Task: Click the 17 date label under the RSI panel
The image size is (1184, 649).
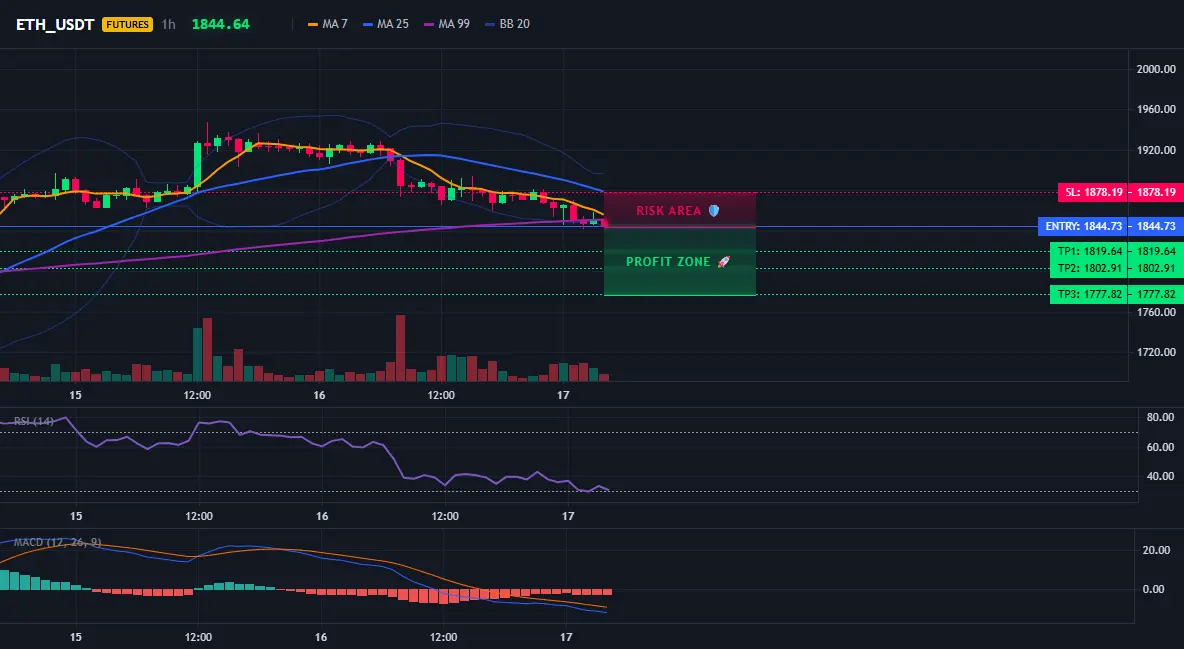Action: click(568, 516)
